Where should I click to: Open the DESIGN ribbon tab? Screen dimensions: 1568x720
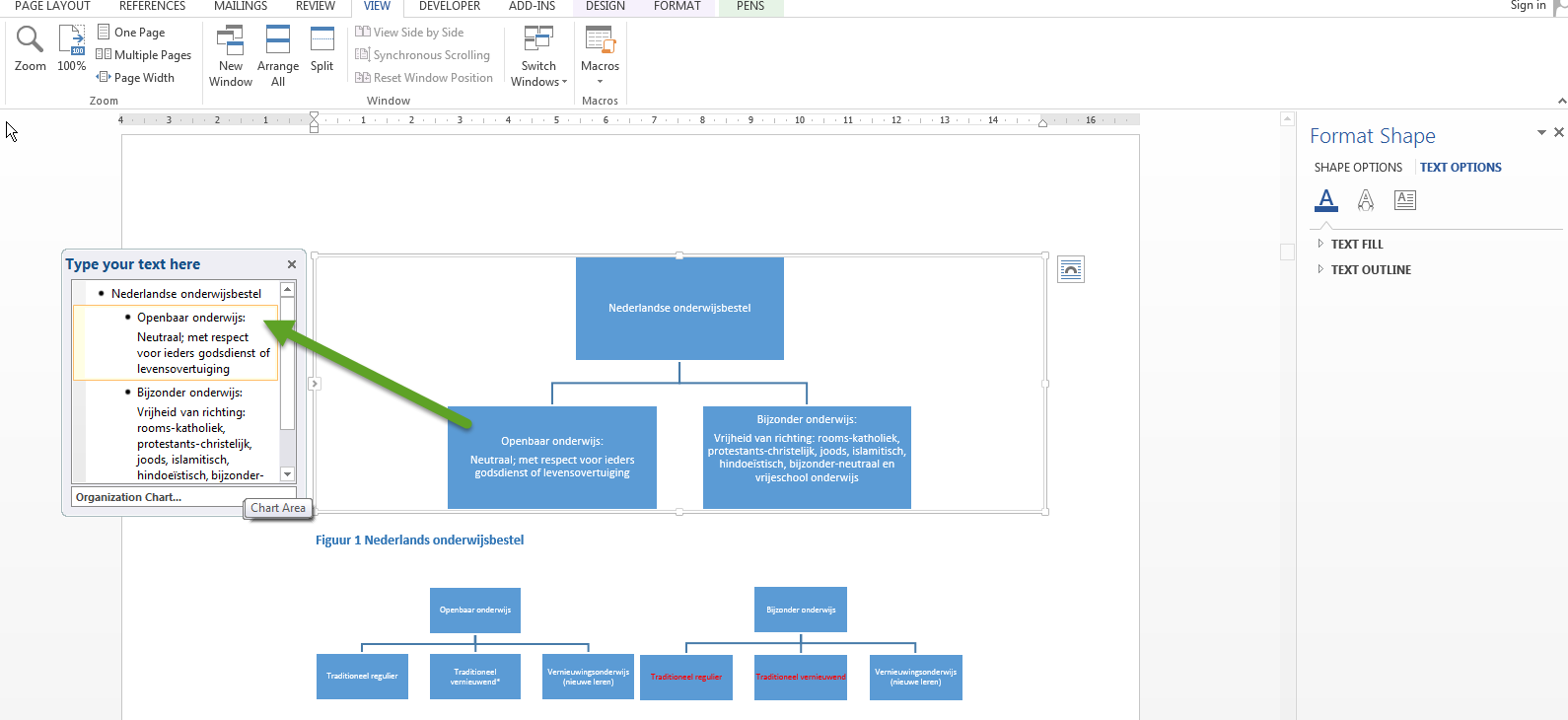[605, 7]
